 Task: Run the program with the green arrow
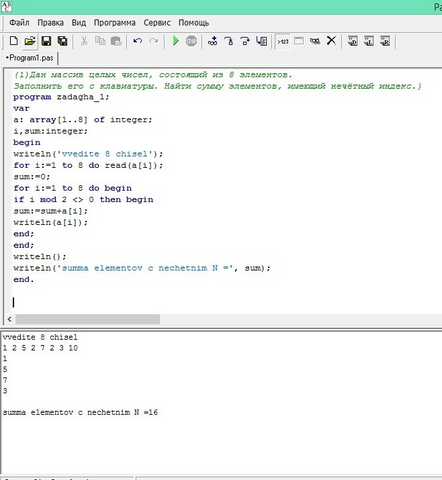(x=175, y=41)
